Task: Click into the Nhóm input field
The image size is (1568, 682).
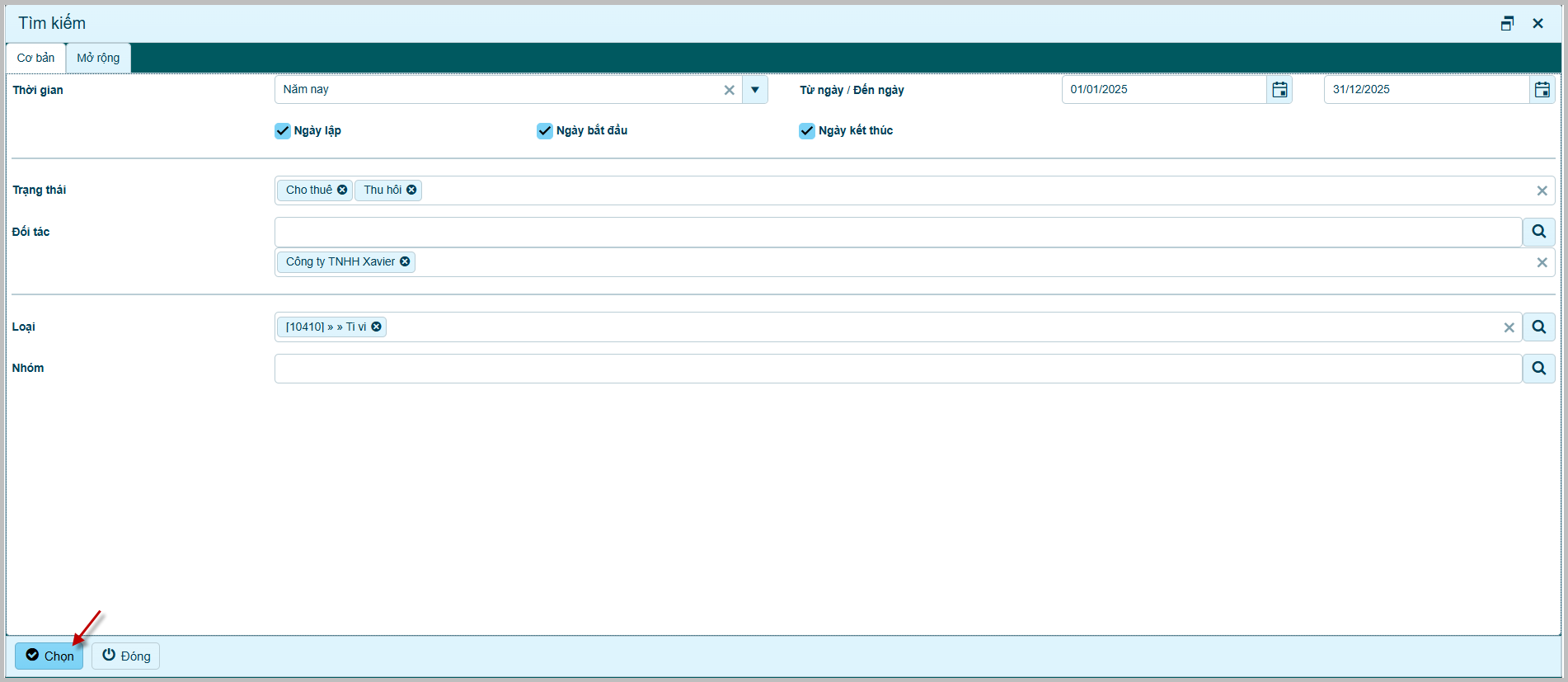Action: click(897, 369)
